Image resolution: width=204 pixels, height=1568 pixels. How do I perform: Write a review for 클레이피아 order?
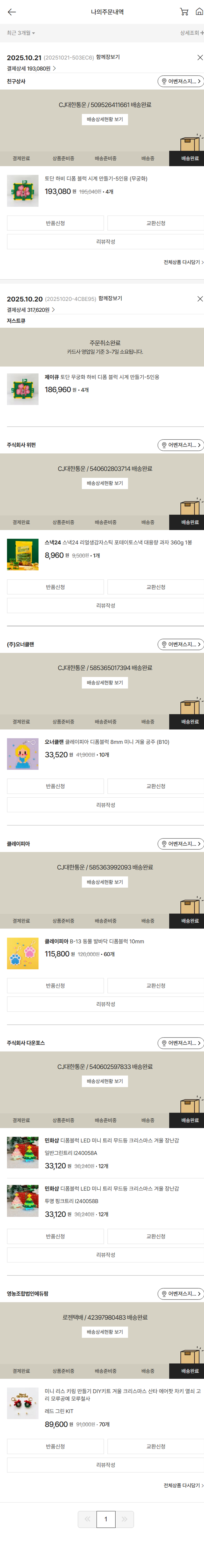pyautogui.click(x=106, y=1004)
